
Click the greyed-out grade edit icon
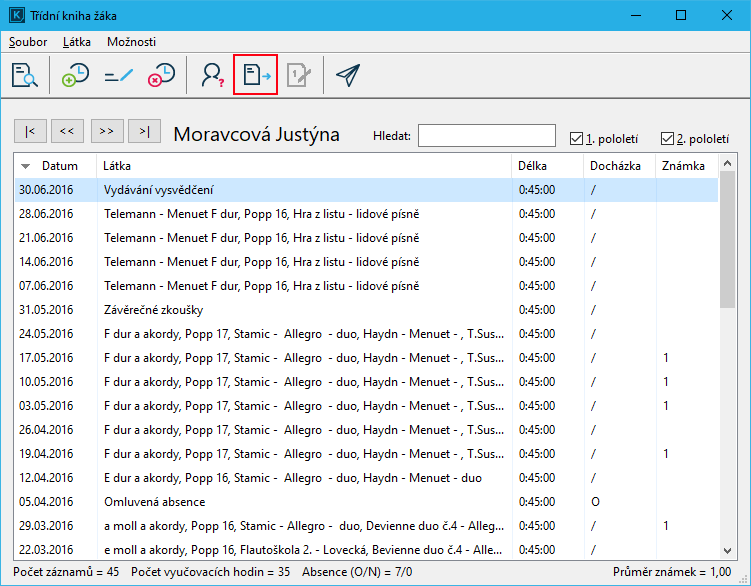[298, 76]
